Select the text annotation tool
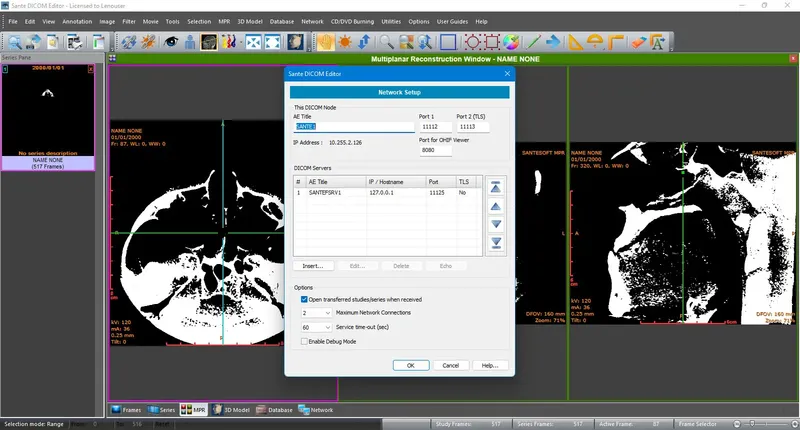This screenshot has height=430, width=800. [658, 42]
